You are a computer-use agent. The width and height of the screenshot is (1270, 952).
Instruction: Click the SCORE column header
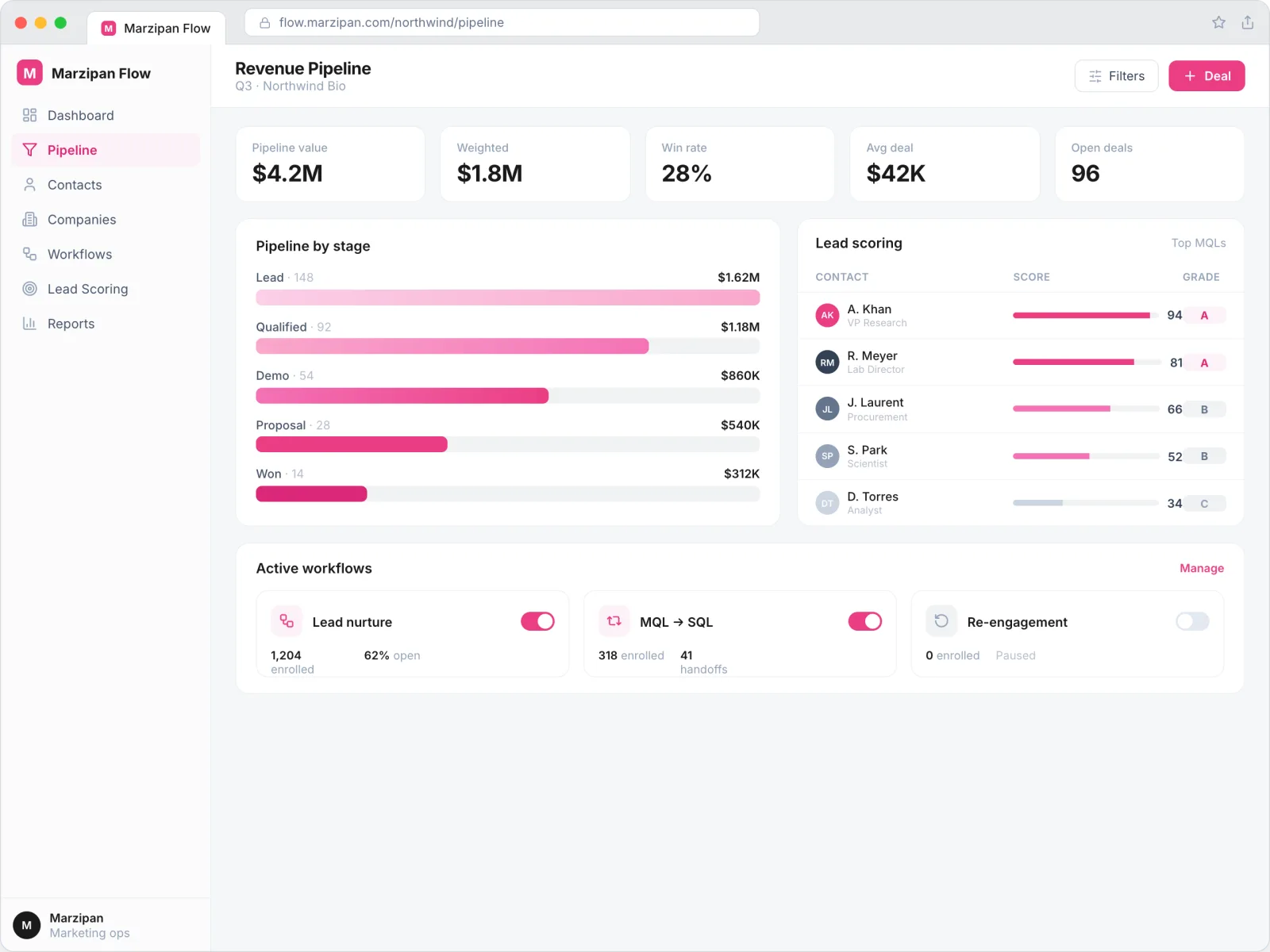click(1031, 277)
